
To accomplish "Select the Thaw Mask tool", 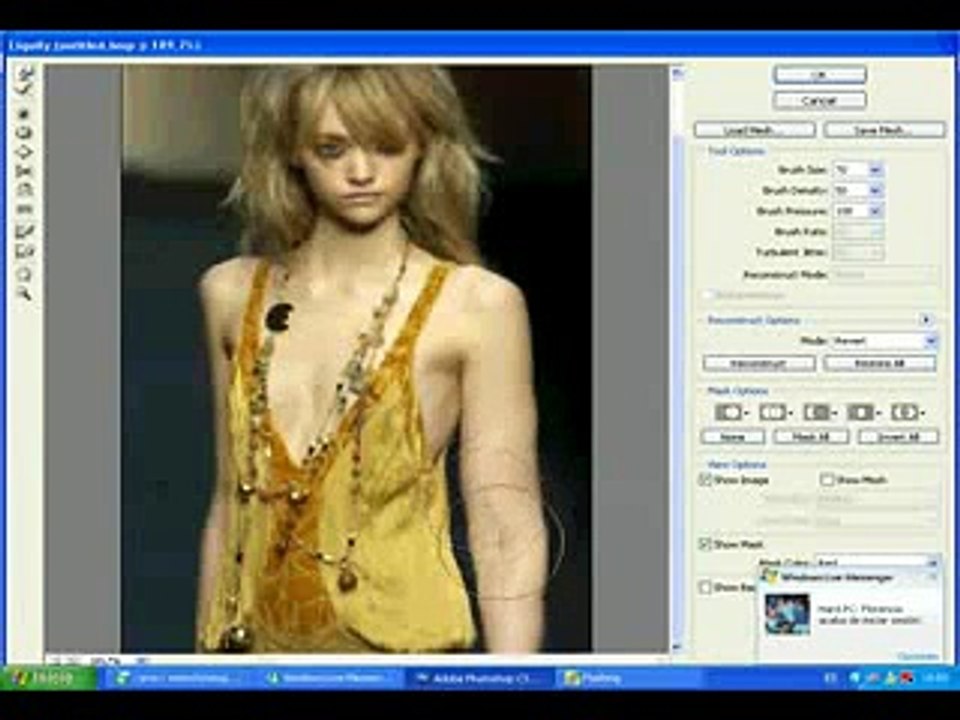I will (x=26, y=252).
